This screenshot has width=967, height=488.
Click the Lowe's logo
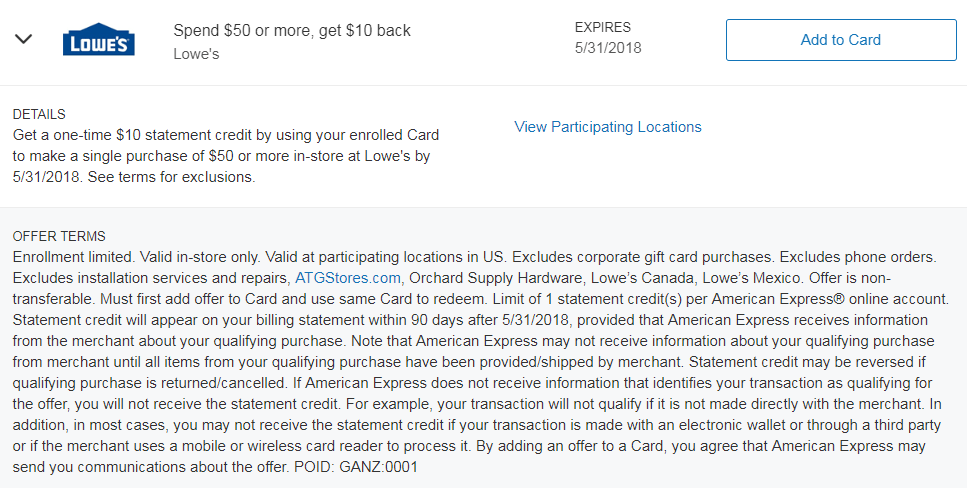[98, 40]
